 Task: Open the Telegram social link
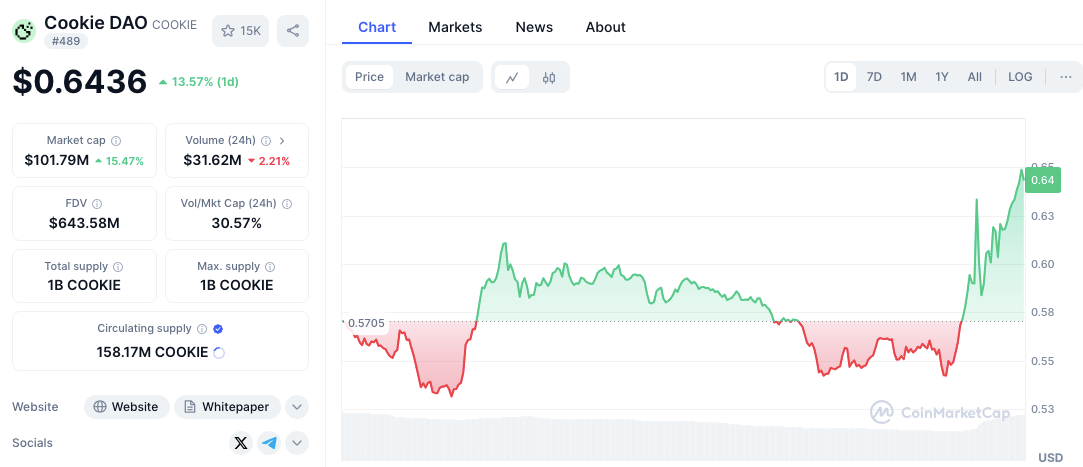pos(269,443)
